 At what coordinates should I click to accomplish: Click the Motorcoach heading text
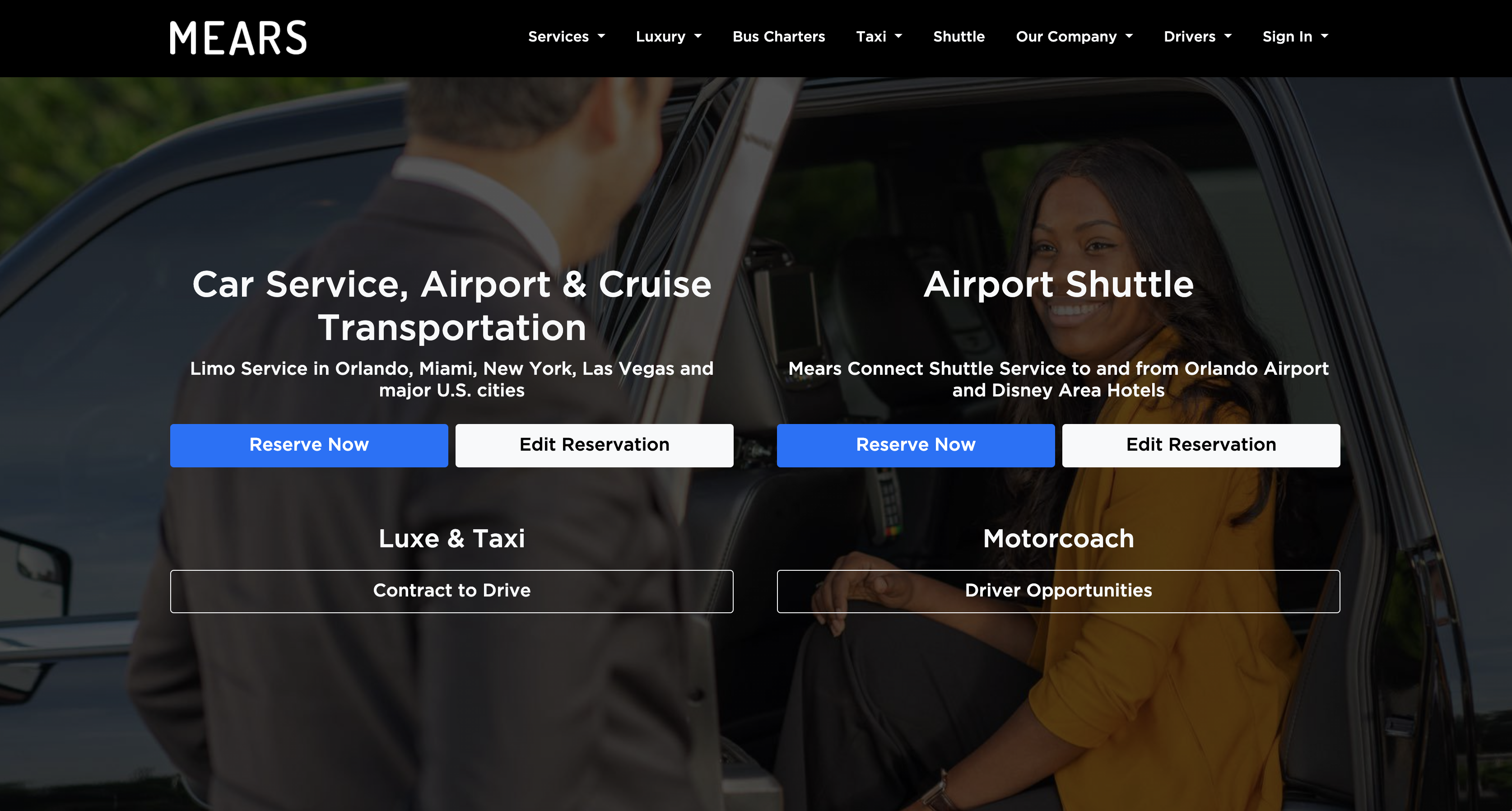pos(1058,539)
